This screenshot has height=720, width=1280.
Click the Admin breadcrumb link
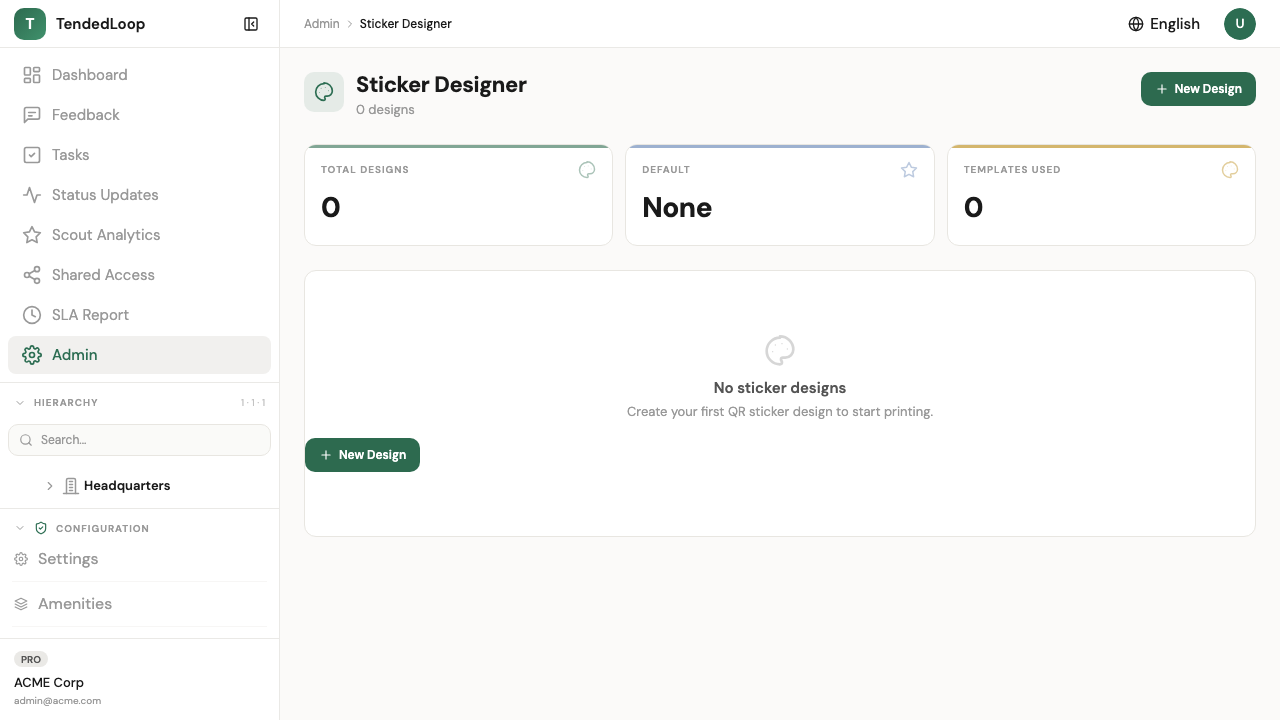[322, 24]
